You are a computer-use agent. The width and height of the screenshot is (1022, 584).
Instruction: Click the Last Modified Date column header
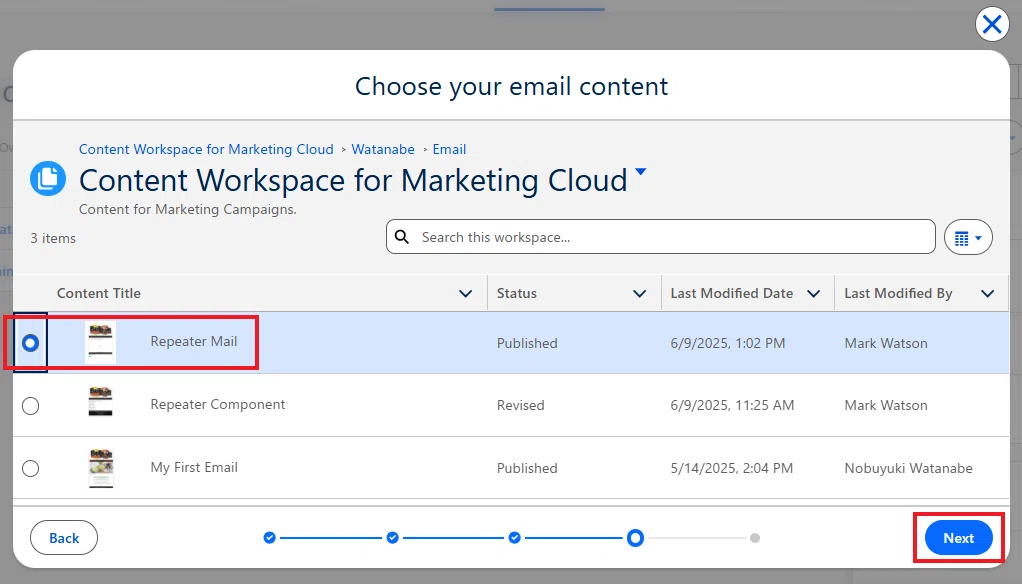coord(731,293)
